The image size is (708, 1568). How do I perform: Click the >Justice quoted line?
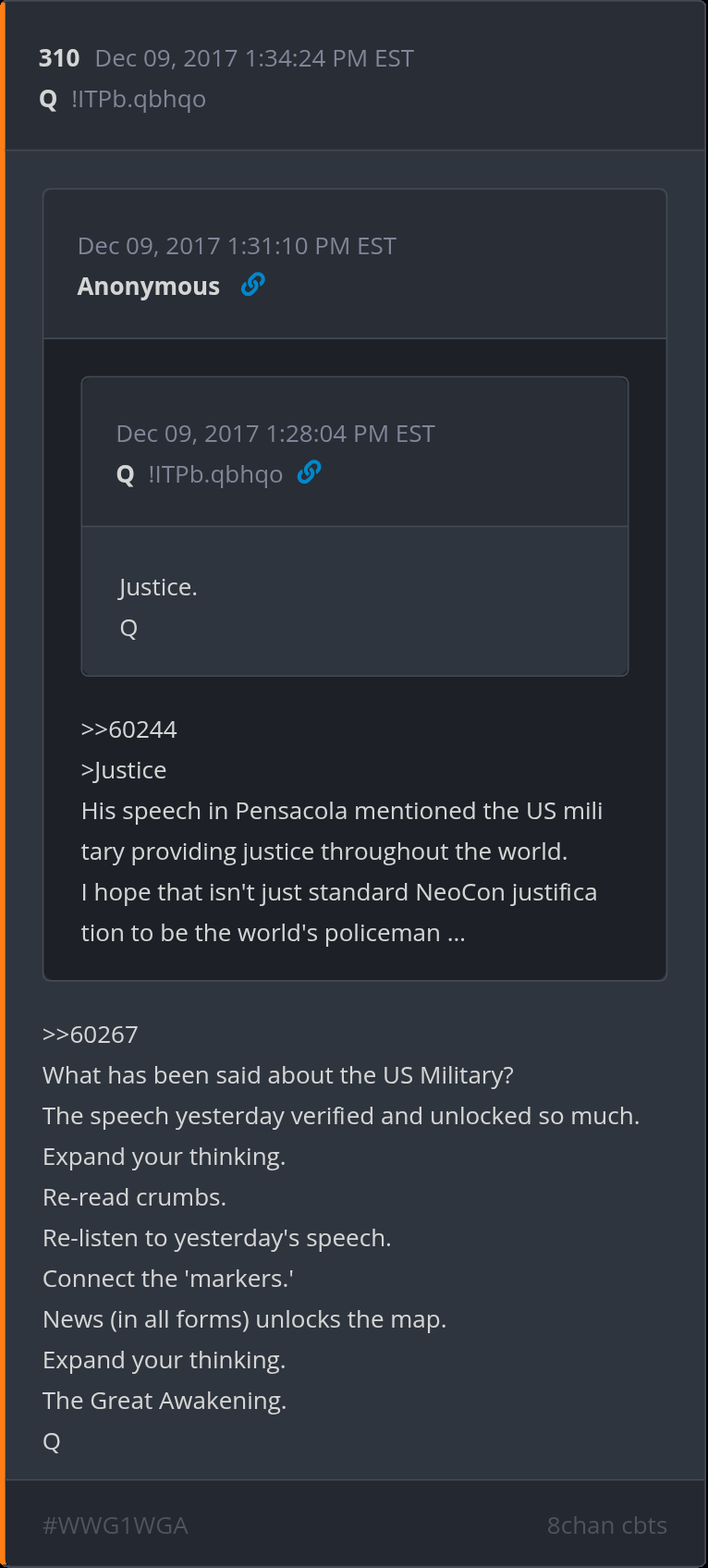[x=124, y=770]
